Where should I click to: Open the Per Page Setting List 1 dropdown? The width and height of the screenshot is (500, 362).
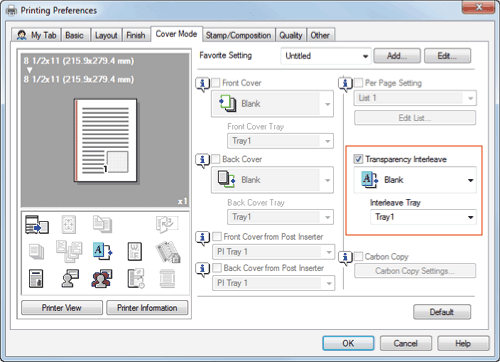(x=415, y=98)
